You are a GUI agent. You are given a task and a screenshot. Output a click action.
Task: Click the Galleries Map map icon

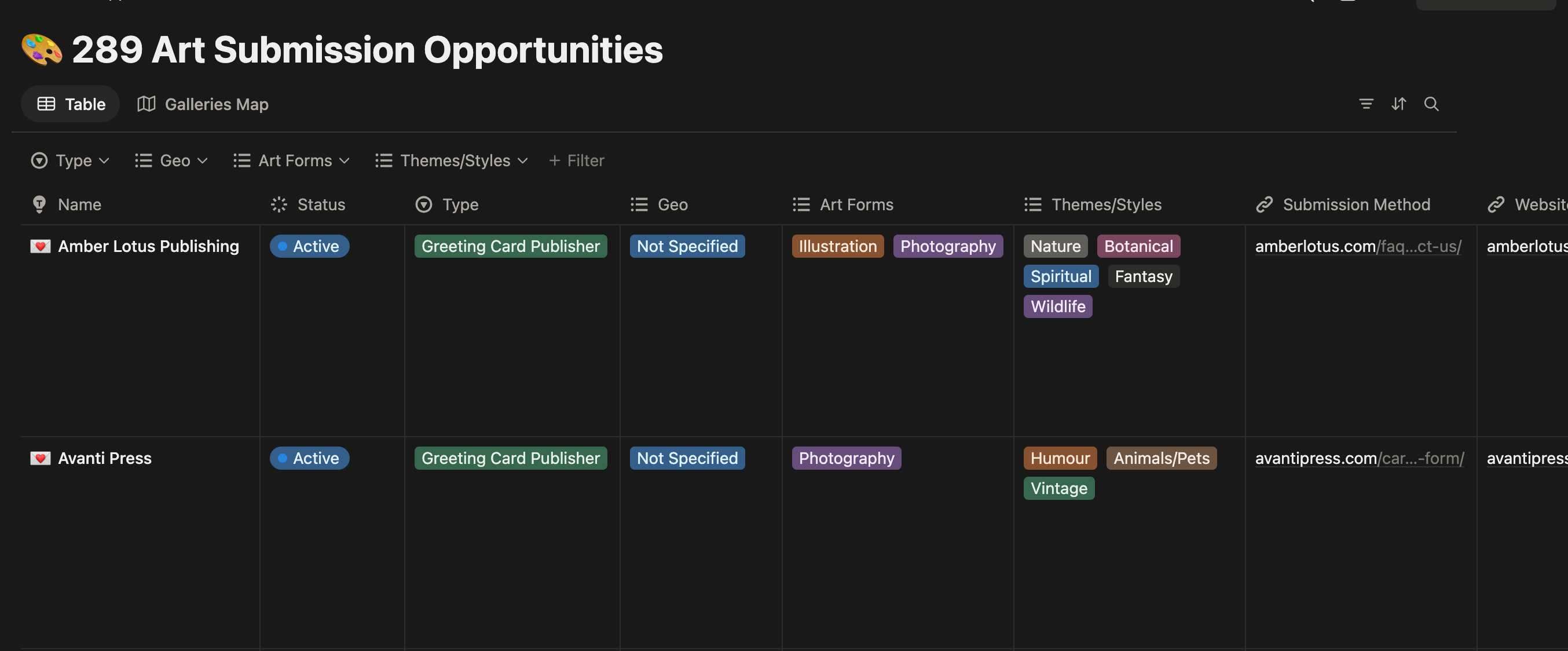coord(146,104)
